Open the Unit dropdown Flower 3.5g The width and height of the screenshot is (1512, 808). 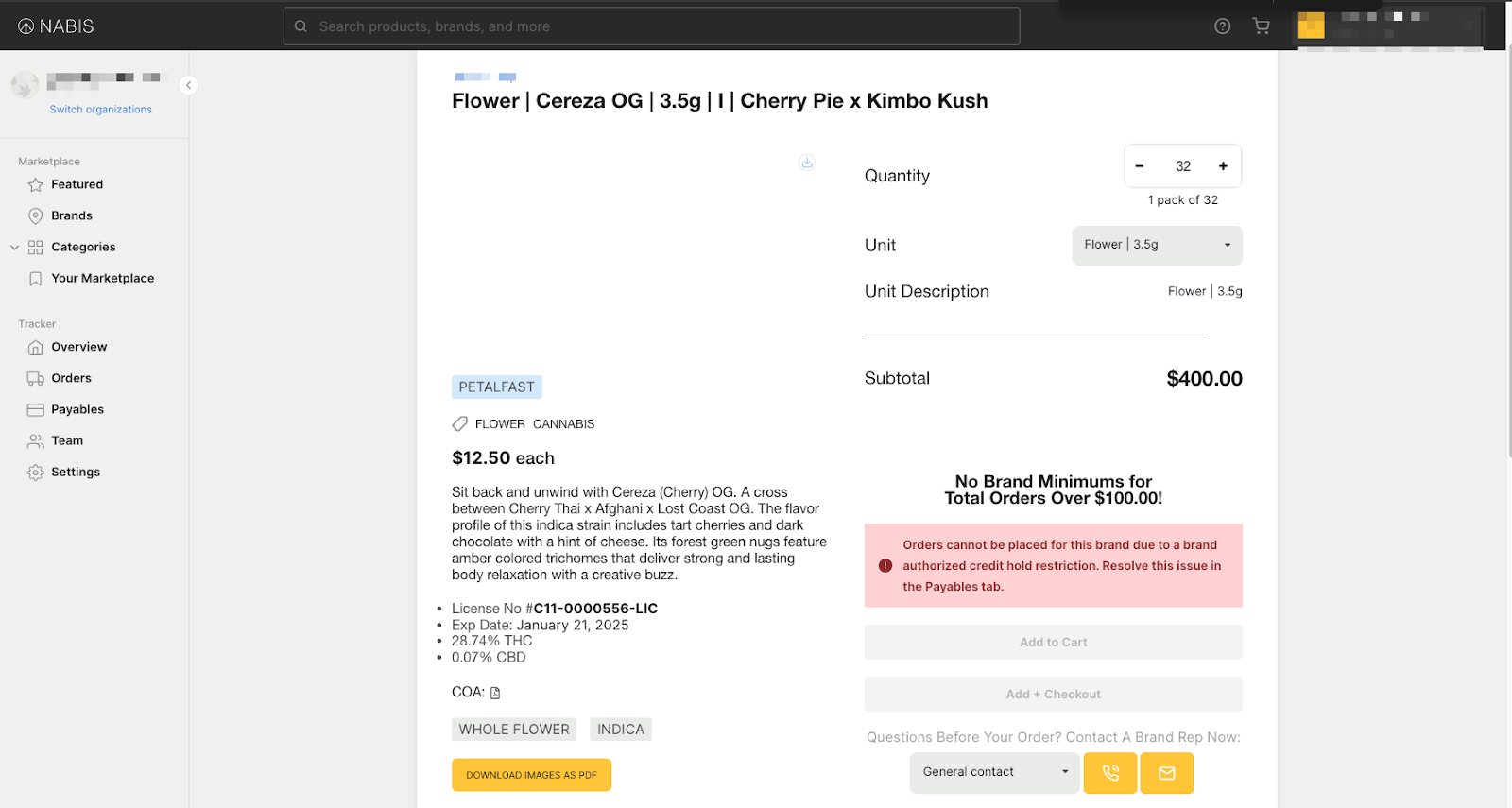[1156, 246]
